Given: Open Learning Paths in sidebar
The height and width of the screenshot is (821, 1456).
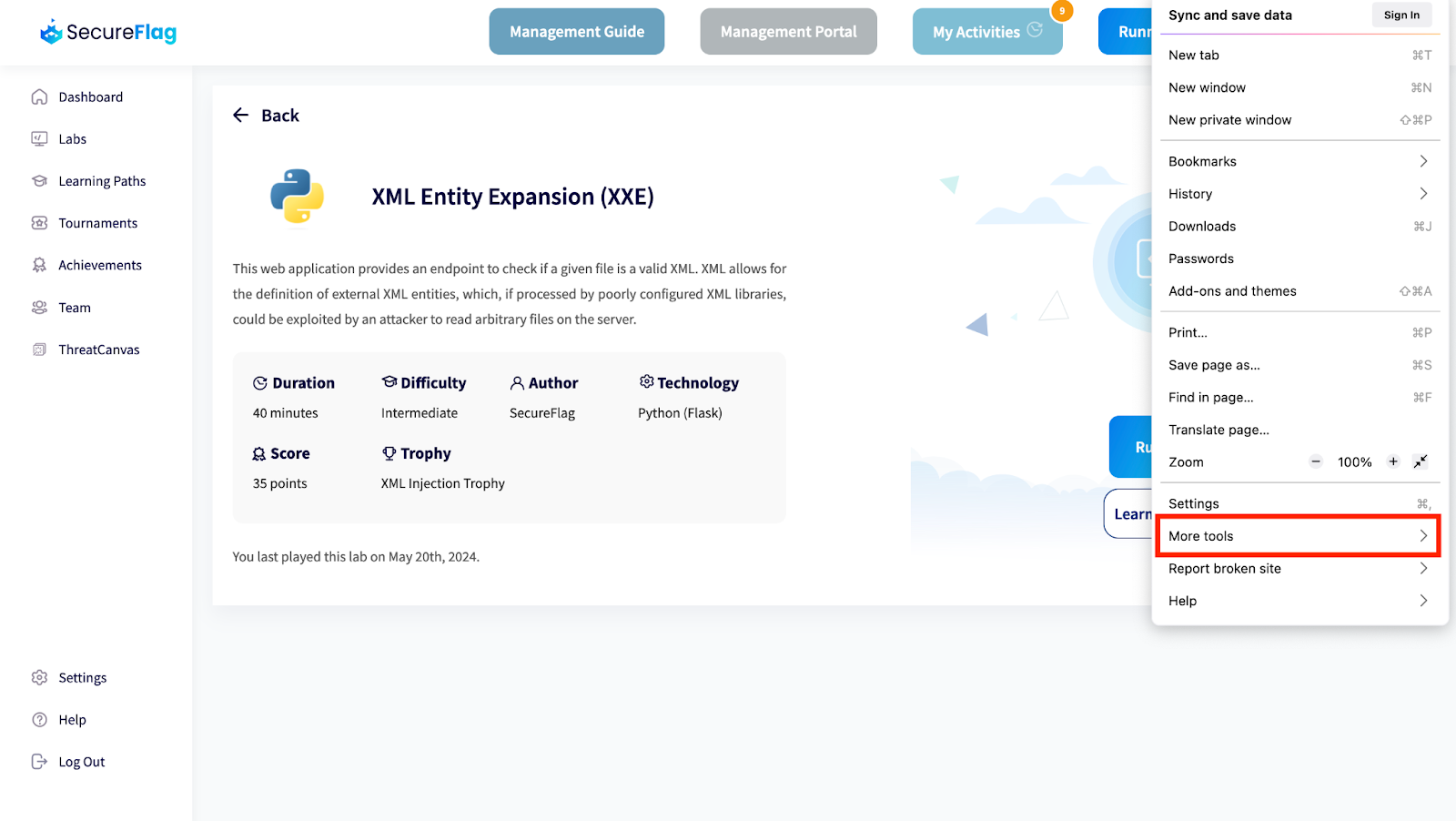Looking at the screenshot, I should [102, 181].
